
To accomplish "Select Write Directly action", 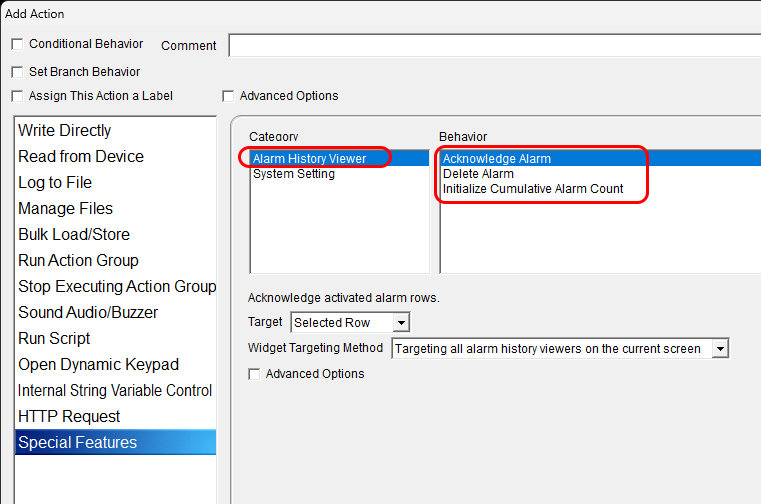I will (65, 131).
